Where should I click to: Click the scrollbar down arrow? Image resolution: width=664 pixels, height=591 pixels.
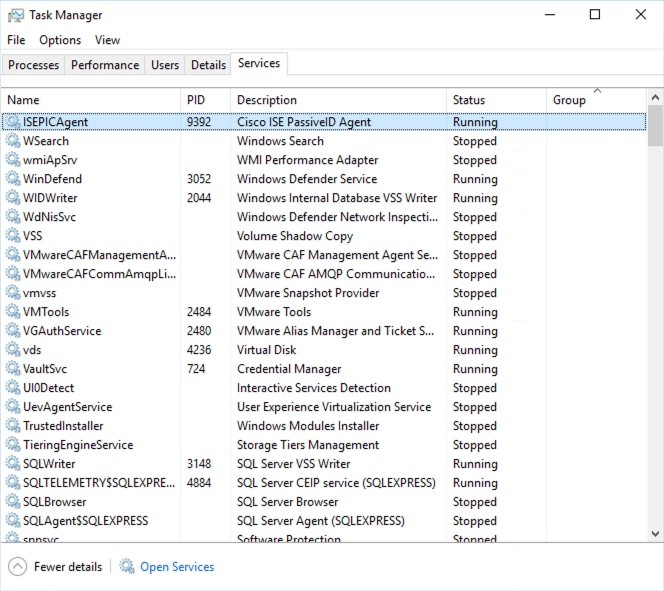[655, 533]
